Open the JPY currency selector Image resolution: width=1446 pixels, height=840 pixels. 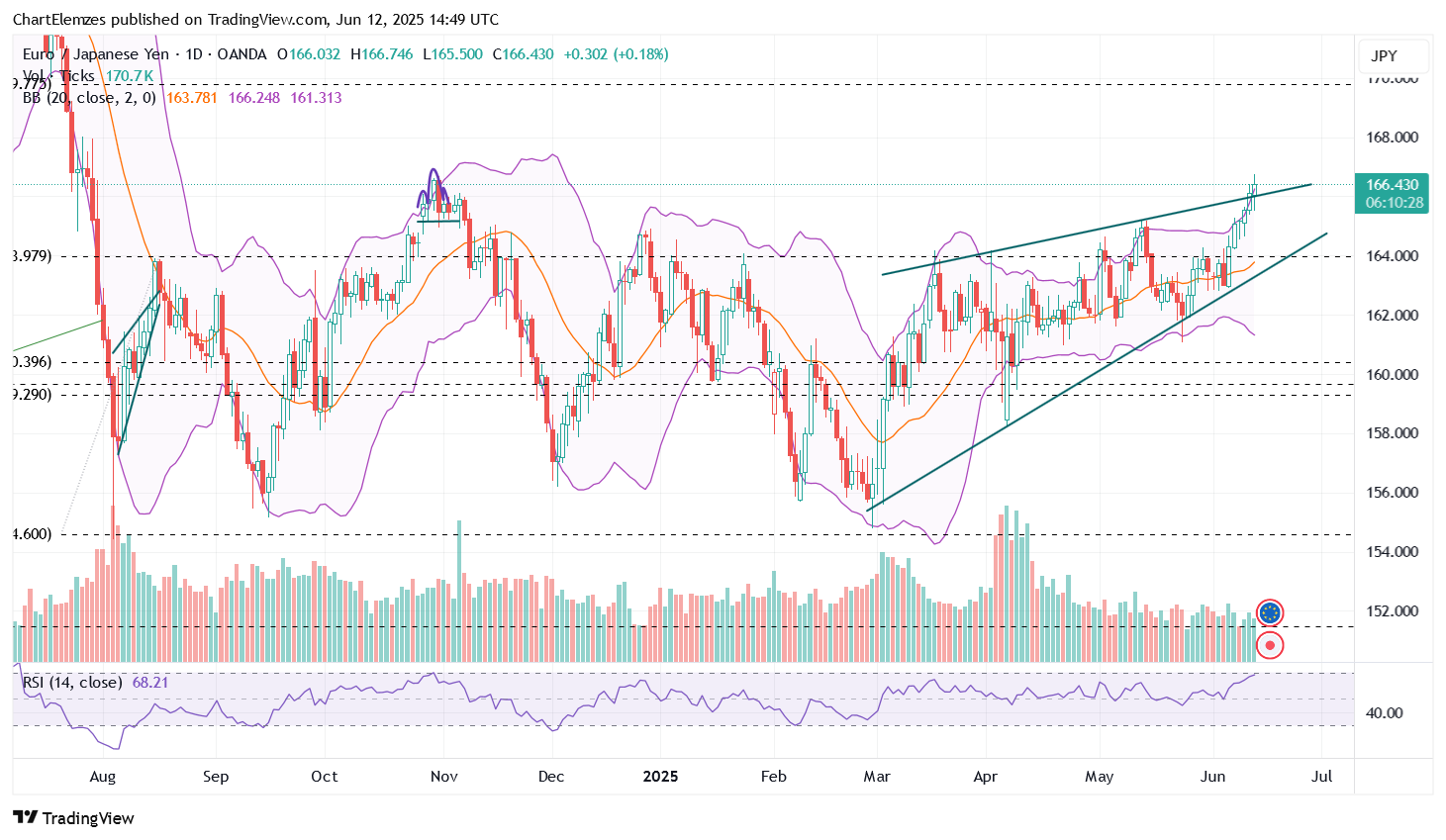(x=1394, y=56)
